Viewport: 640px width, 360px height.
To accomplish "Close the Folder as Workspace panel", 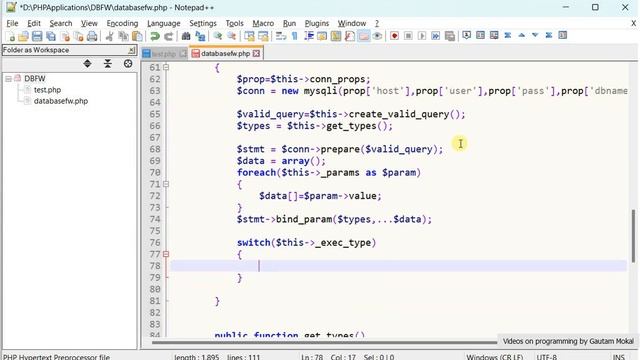I will pyautogui.click(x=131, y=50).
